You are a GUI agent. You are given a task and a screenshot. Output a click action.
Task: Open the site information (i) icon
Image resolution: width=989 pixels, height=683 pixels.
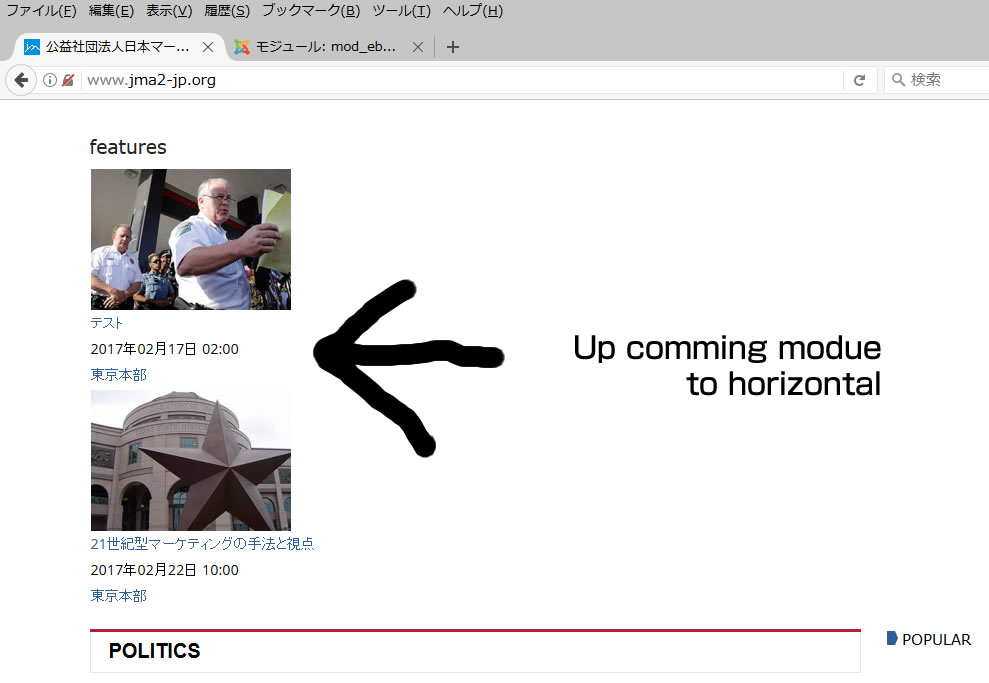(50, 80)
